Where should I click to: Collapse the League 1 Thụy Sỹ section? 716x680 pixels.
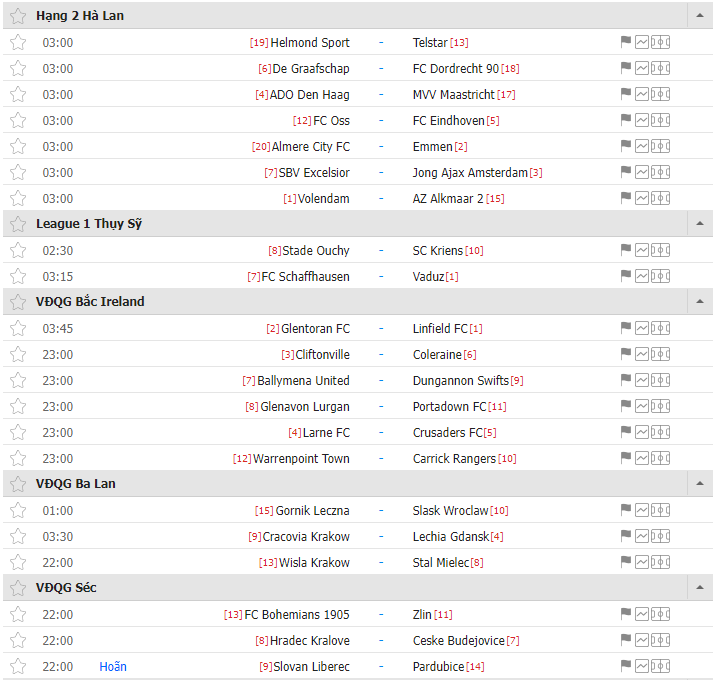tap(699, 224)
